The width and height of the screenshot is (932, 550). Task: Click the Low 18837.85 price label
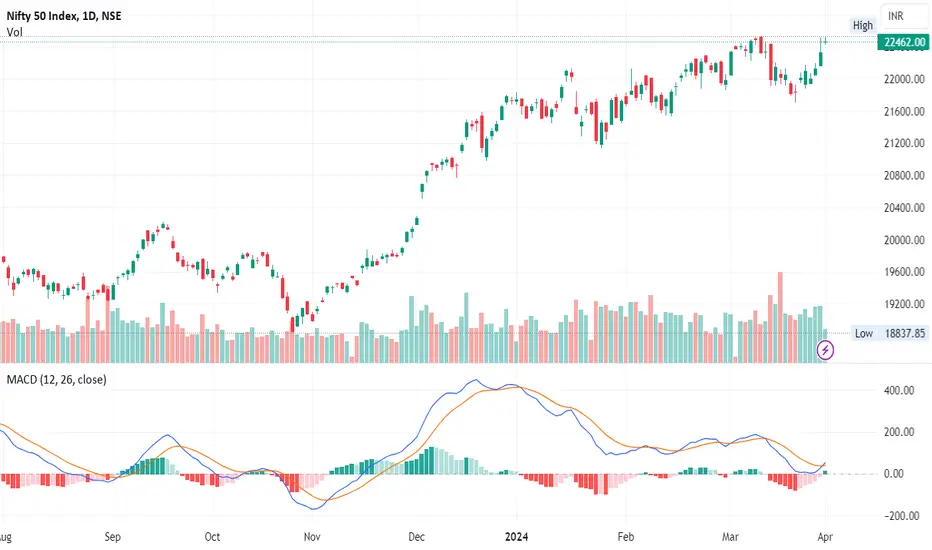pos(890,333)
